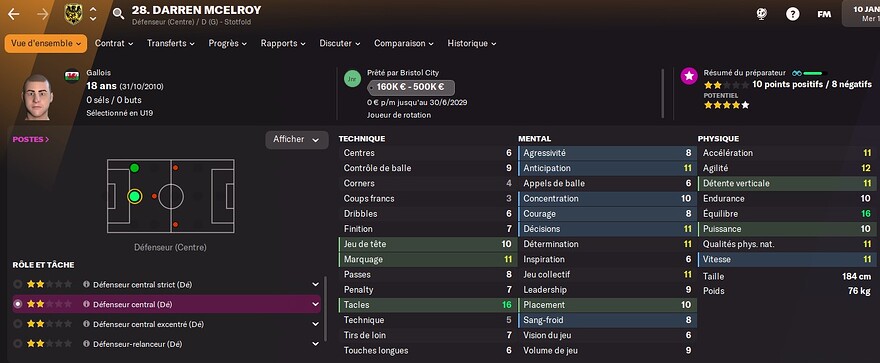Viewport: 880px width, 363px height.
Task: Open the Vue d'ensemble dropdown
Action: click(46, 43)
